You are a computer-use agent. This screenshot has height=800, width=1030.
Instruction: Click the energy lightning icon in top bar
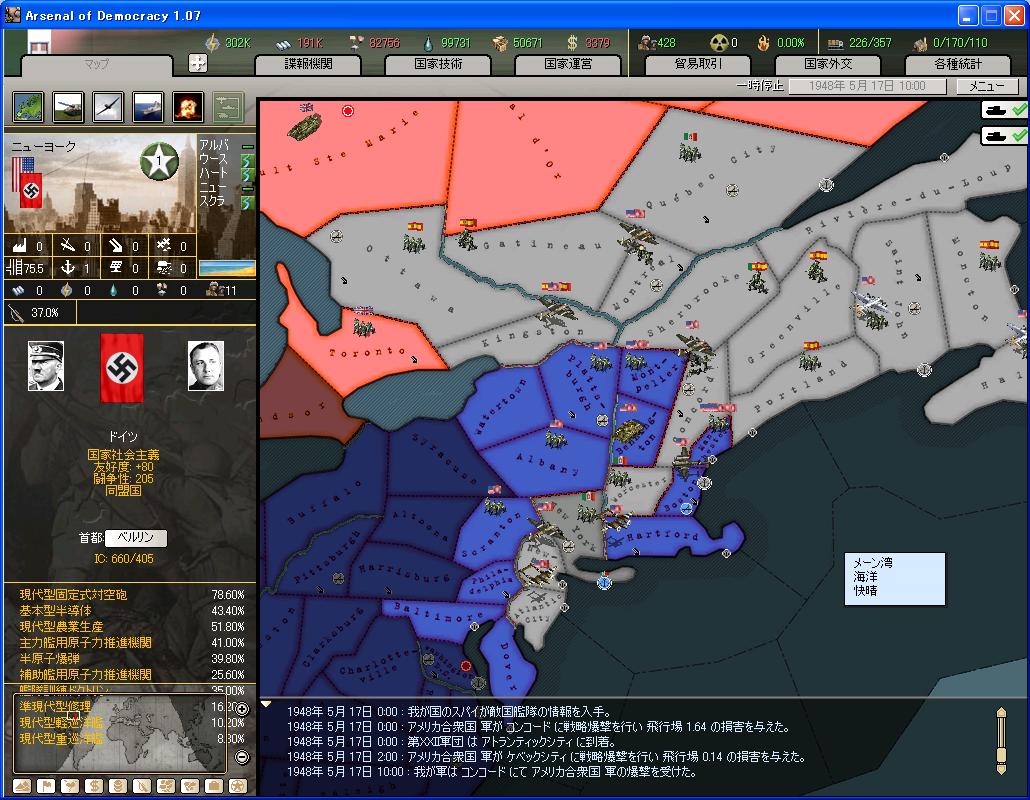pyautogui.click(x=212, y=43)
